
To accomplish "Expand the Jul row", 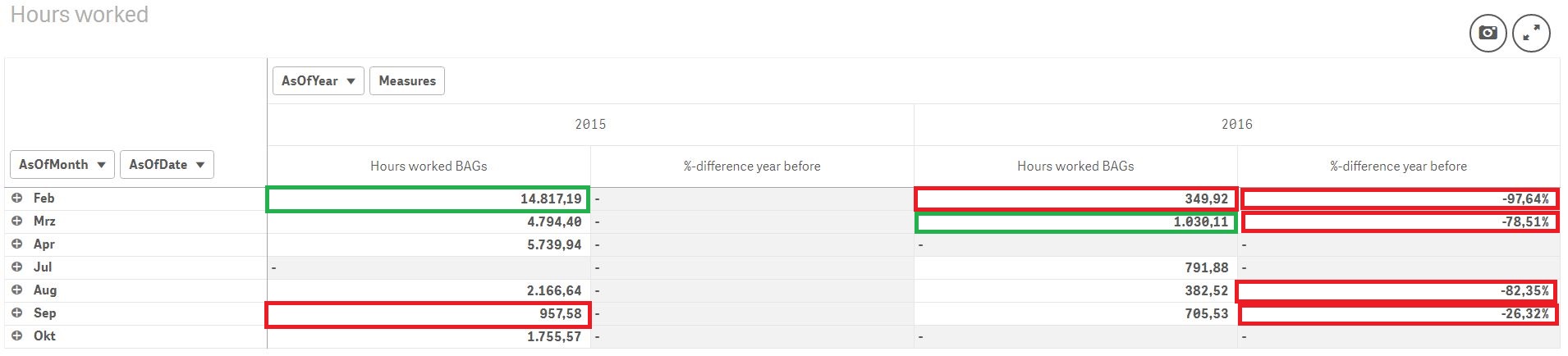I will click(16, 267).
